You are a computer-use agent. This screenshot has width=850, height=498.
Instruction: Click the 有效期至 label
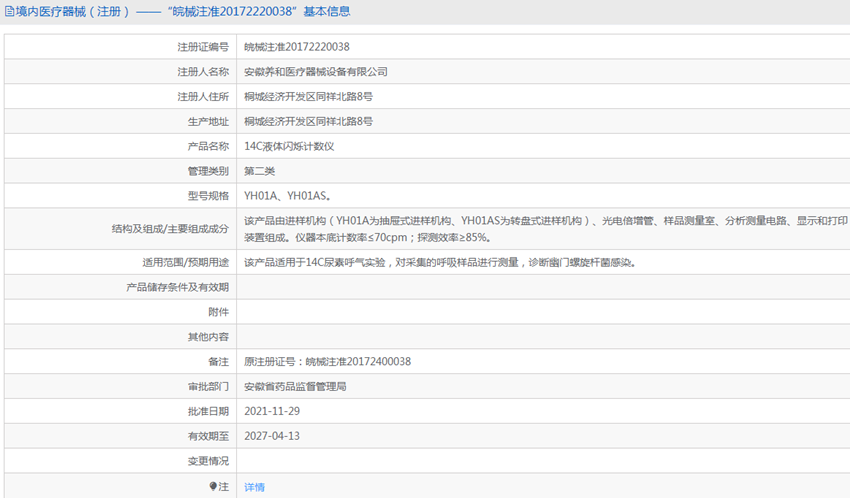point(208,436)
